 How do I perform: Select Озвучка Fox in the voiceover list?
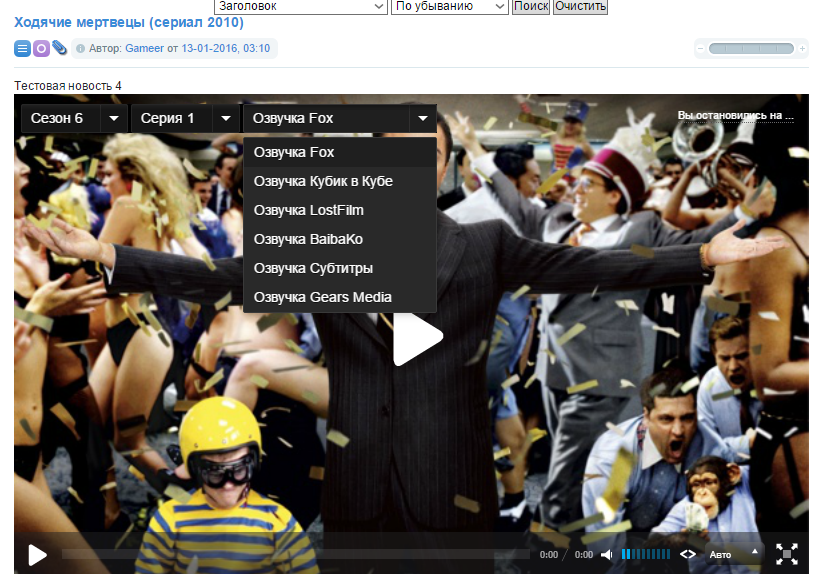tap(340, 152)
